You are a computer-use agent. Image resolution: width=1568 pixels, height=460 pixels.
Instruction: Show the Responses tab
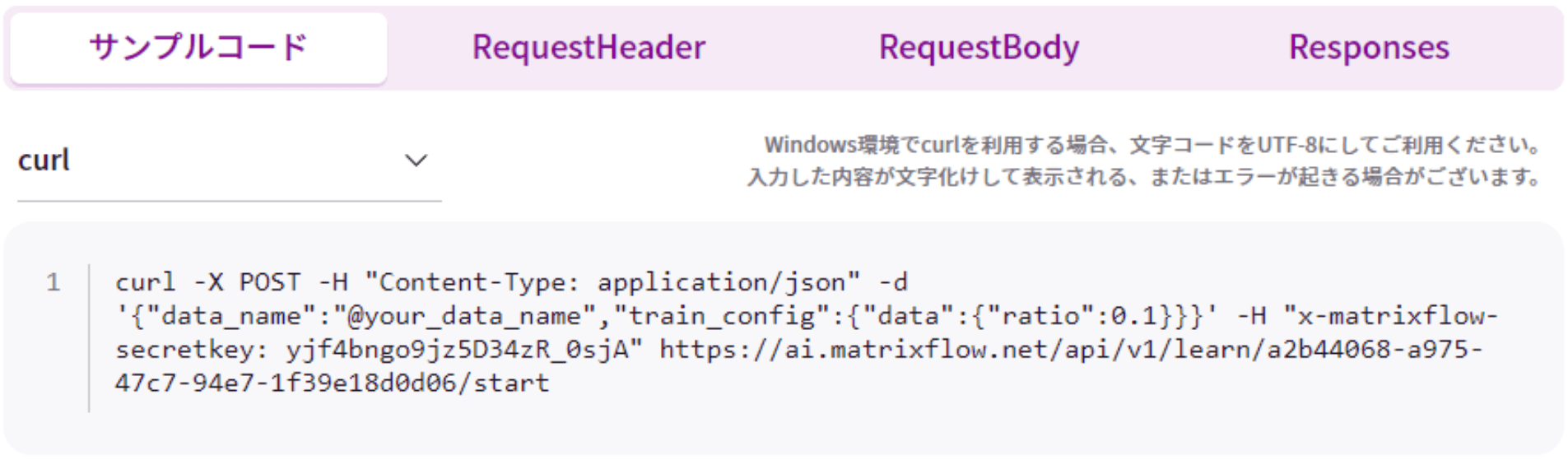[1369, 48]
